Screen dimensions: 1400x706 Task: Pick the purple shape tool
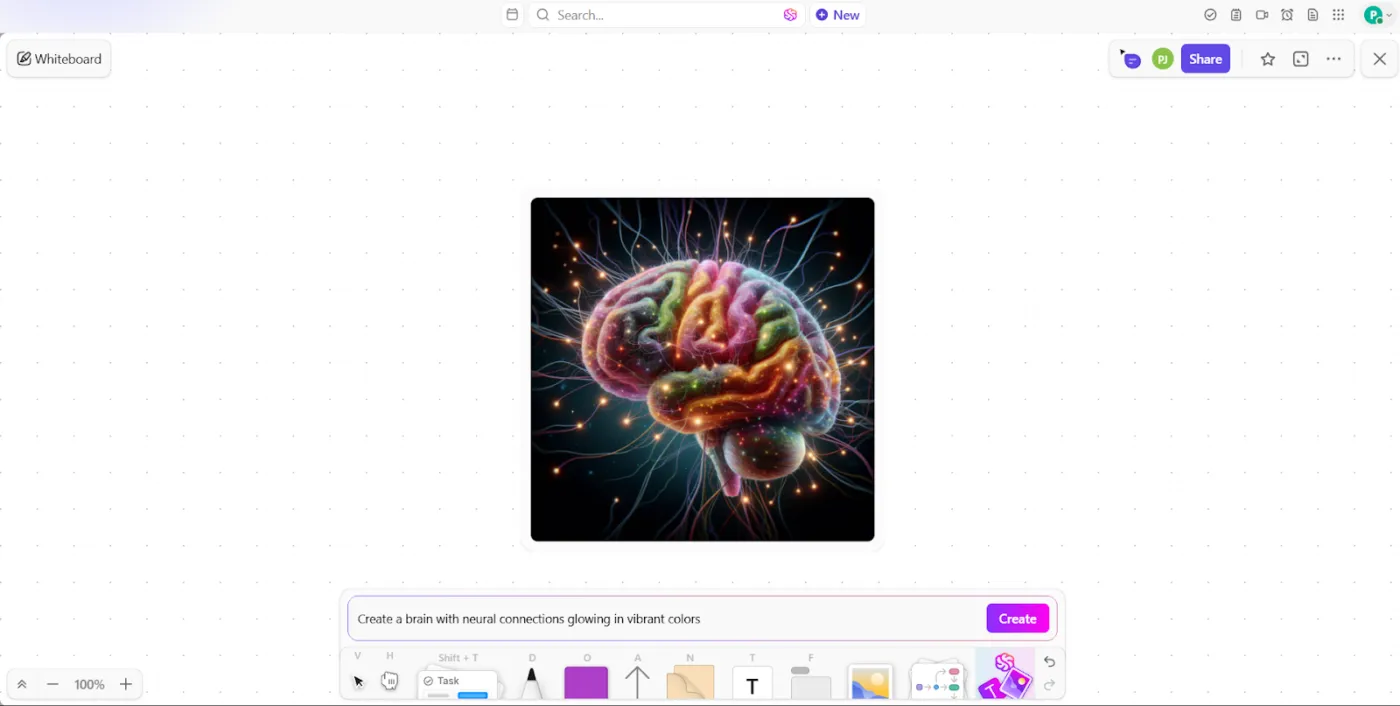(x=586, y=683)
